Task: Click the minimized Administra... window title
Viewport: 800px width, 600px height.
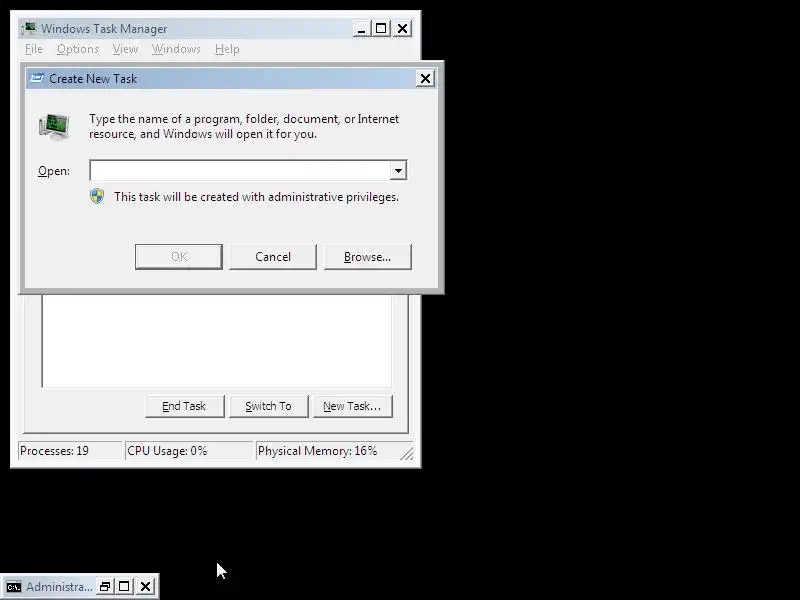Action: point(59,587)
